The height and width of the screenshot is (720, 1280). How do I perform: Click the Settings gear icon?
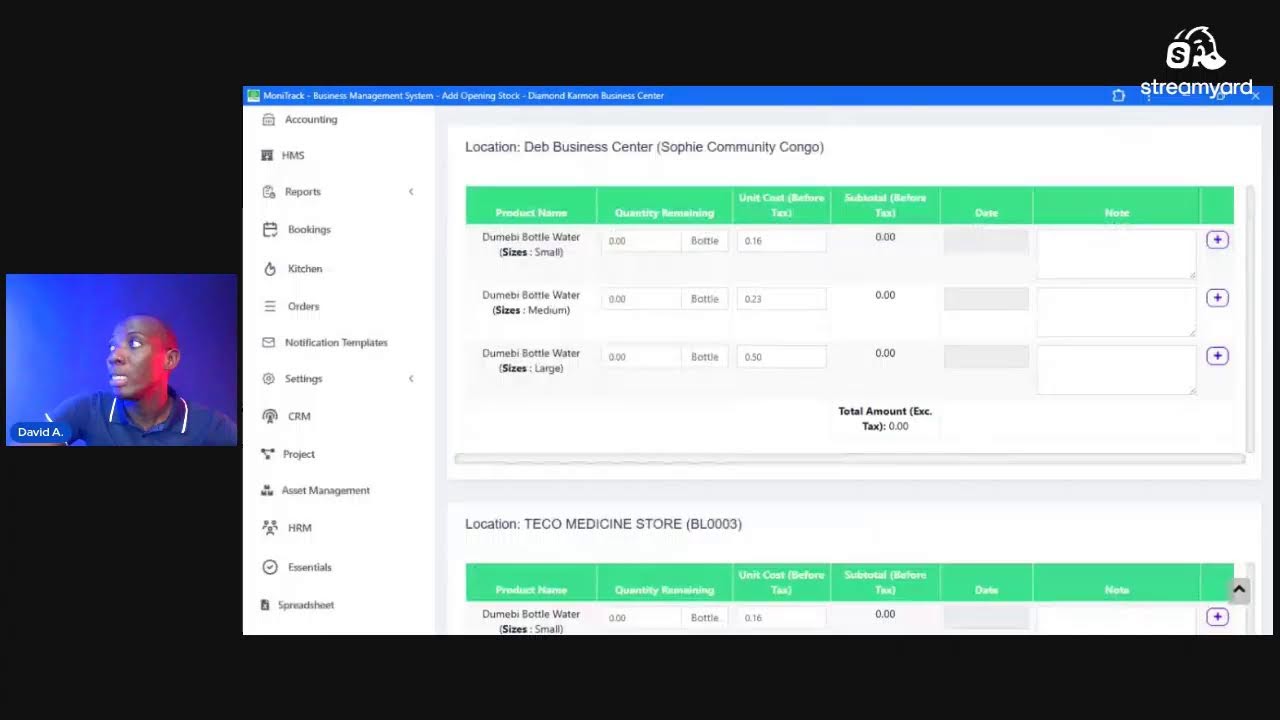pos(268,379)
